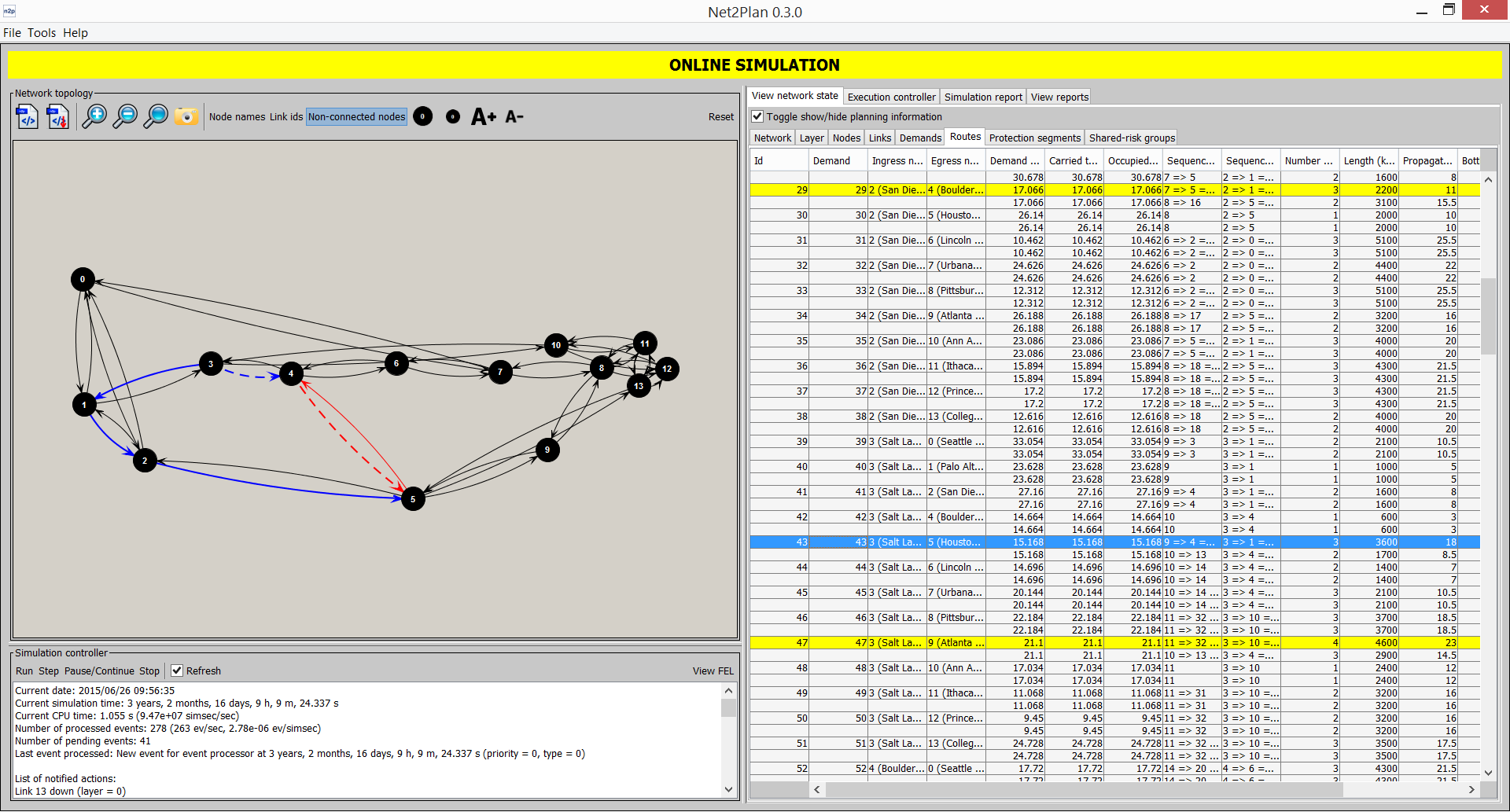
Task: Click the routes table vertical scrollbar
Action: pyautogui.click(x=1488, y=316)
